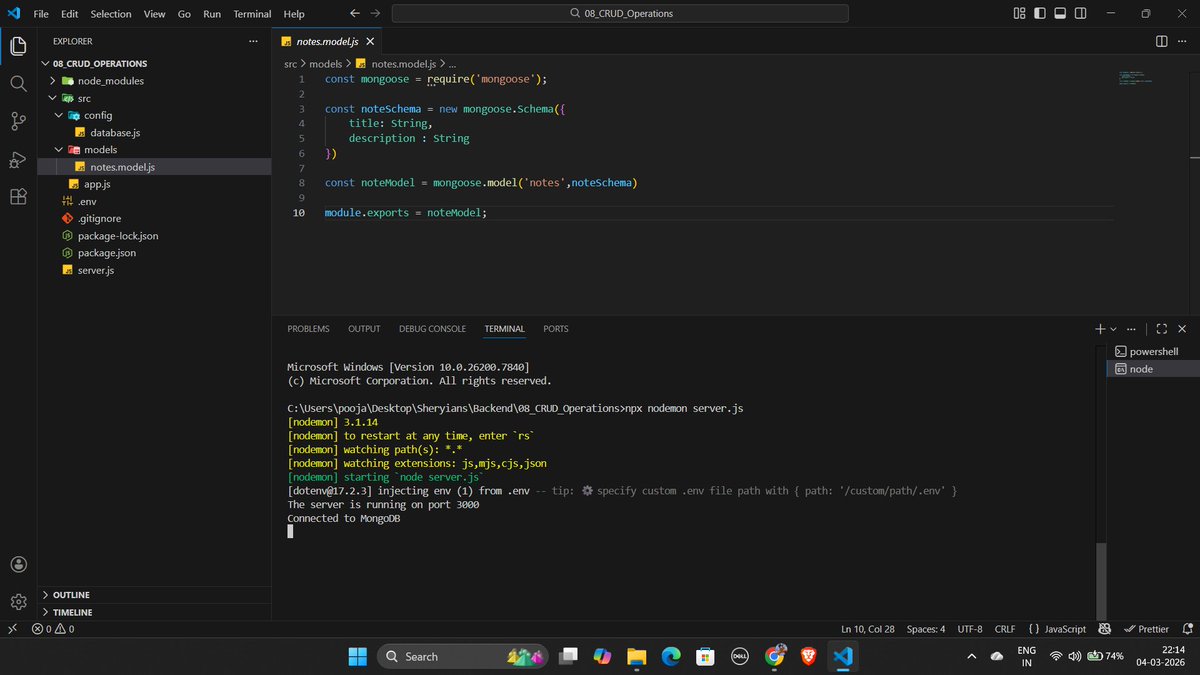Screen dimensions: 1200x675
Task: Click Ln 10, Col 28 status item
Action: click(x=868, y=629)
